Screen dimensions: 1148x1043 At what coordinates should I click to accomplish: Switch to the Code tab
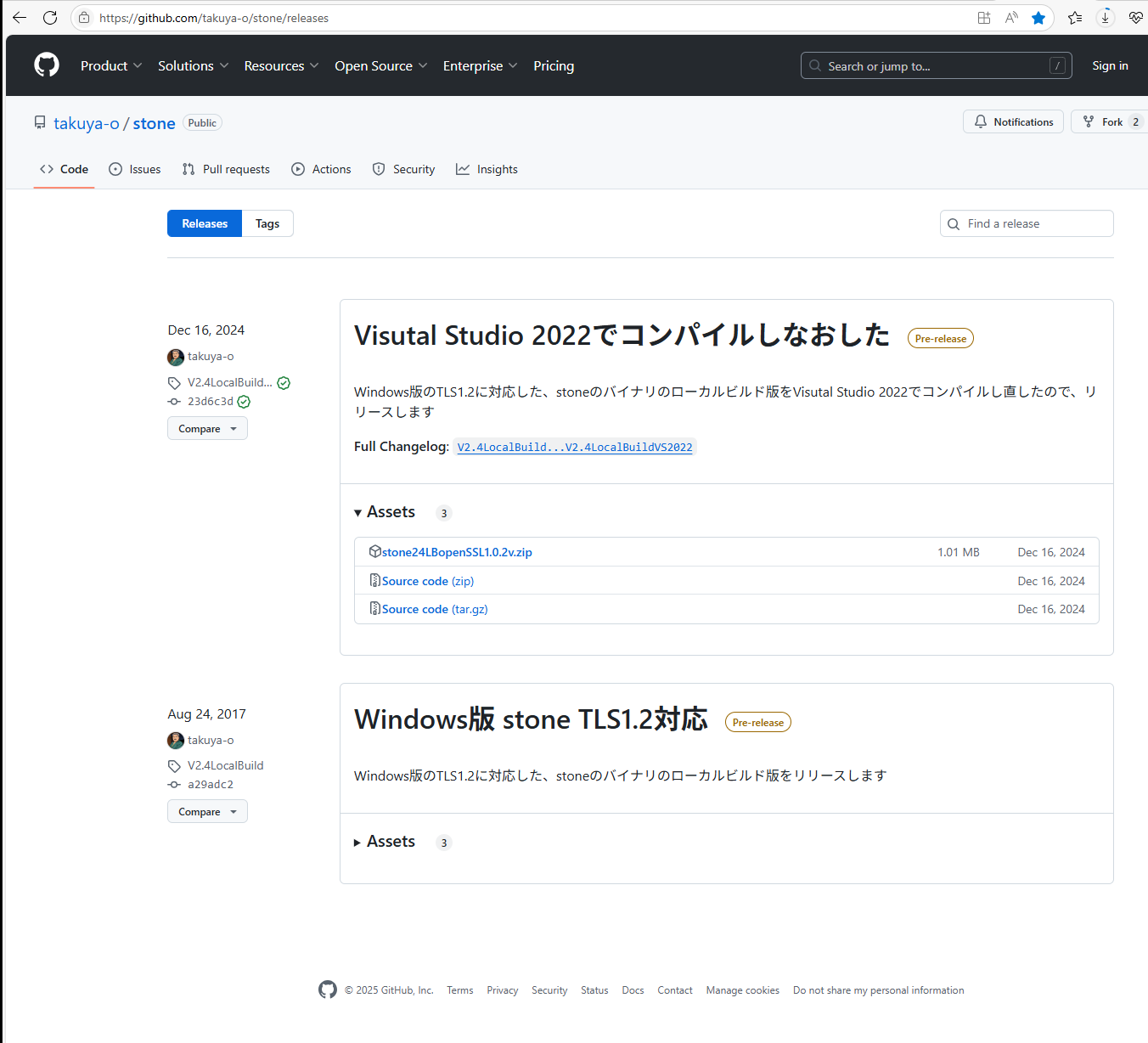tap(64, 169)
